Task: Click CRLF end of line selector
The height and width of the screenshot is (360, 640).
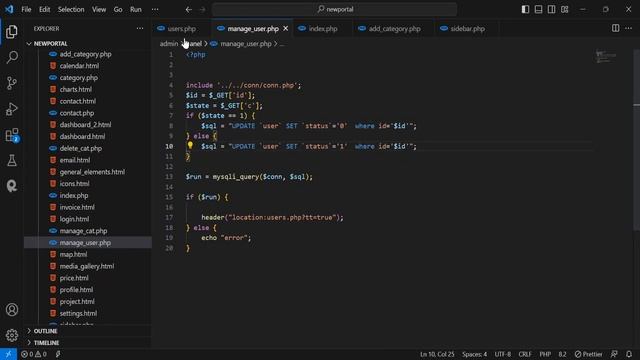Action: (x=525, y=354)
